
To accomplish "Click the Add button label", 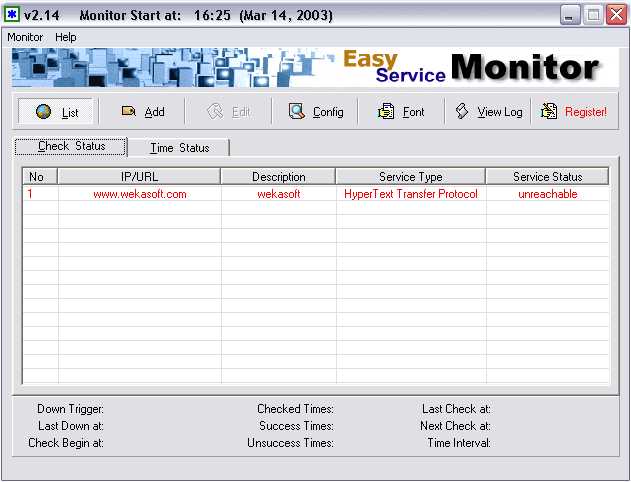I will pos(155,112).
